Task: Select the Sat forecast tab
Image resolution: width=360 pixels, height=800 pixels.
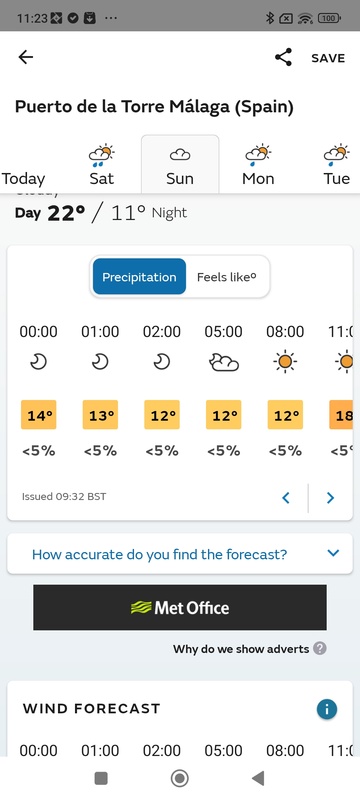Action: point(101,165)
